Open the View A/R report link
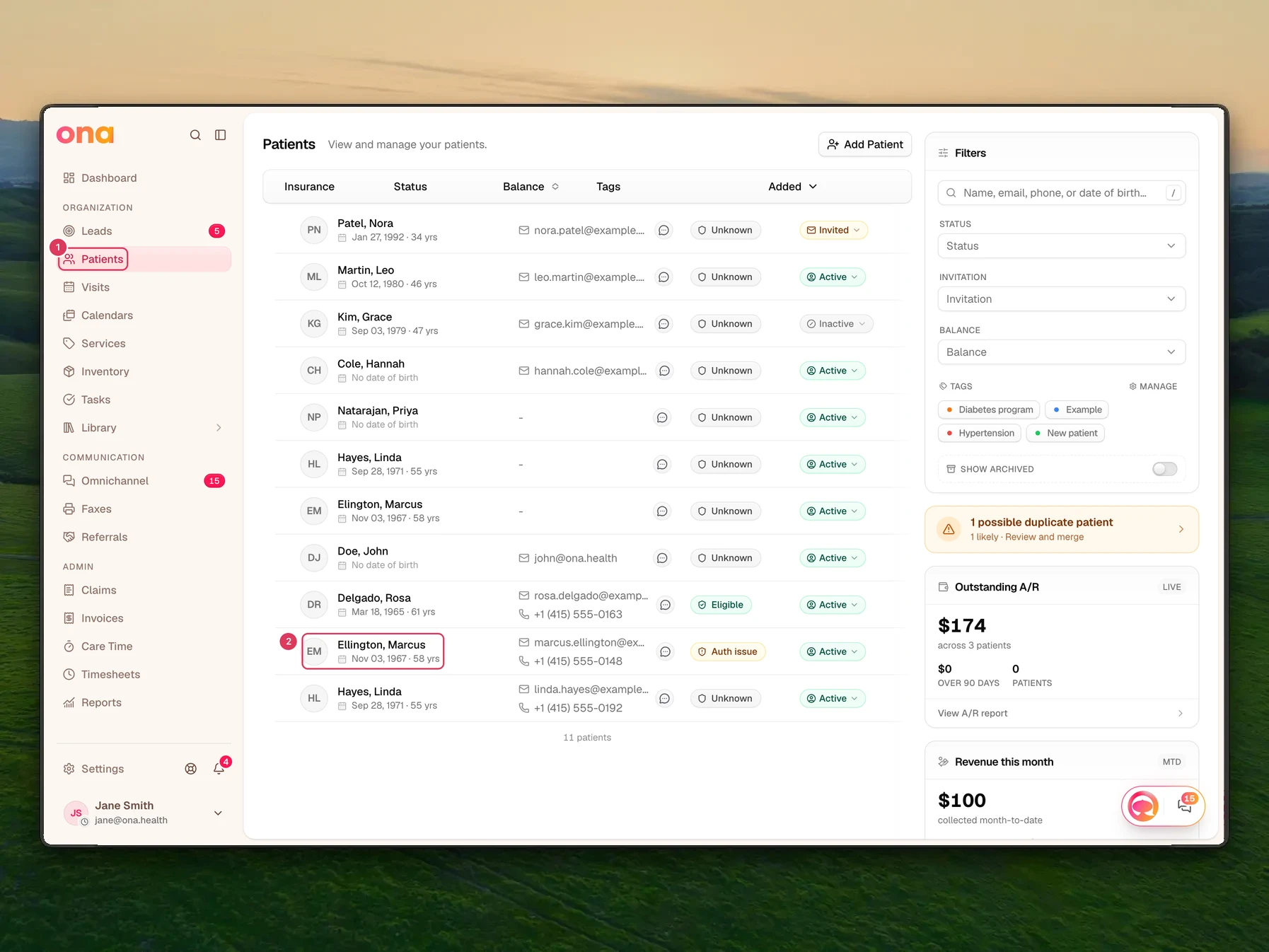Viewport: 1269px width, 952px height. [x=1061, y=714]
